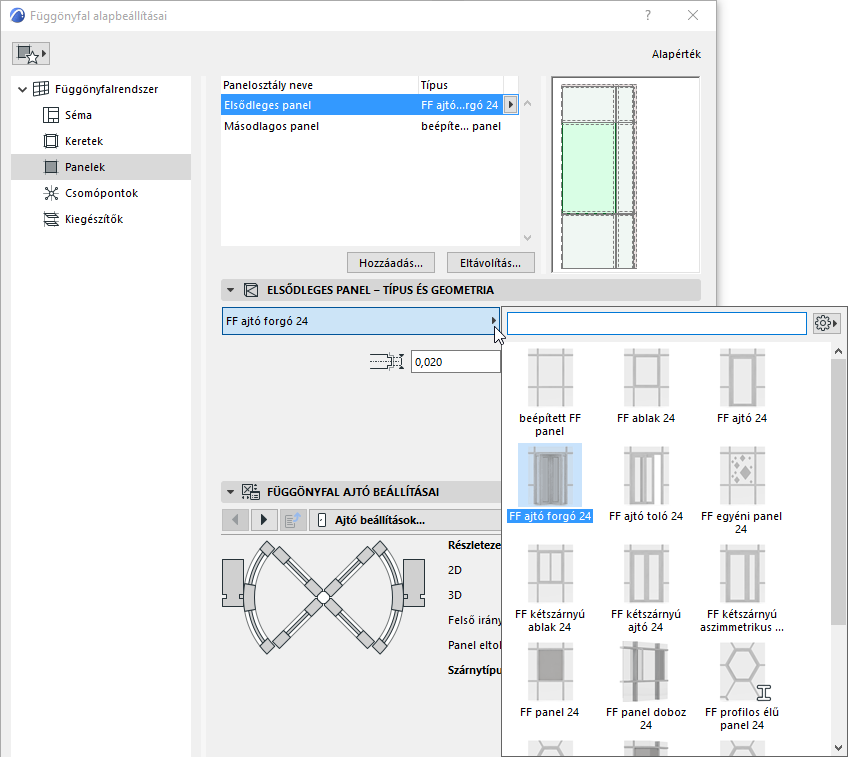Select Függönyfalrendszer in the tree
Image resolution: width=848 pixels, height=757 pixels.
(106, 89)
